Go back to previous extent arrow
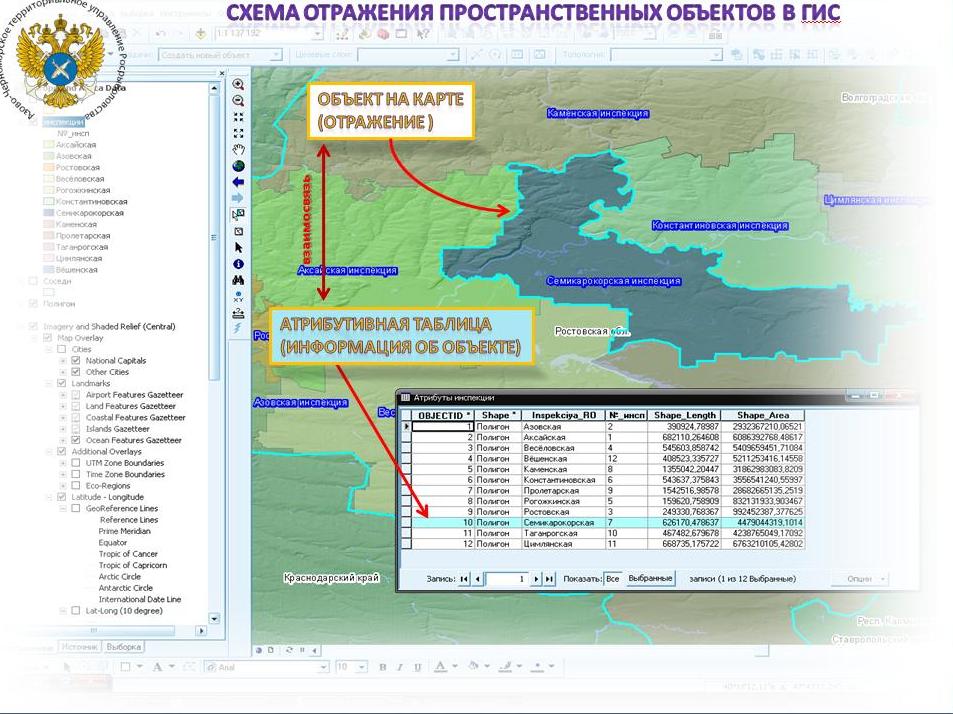Image resolution: width=953 pixels, height=714 pixels. tap(238, 182)
